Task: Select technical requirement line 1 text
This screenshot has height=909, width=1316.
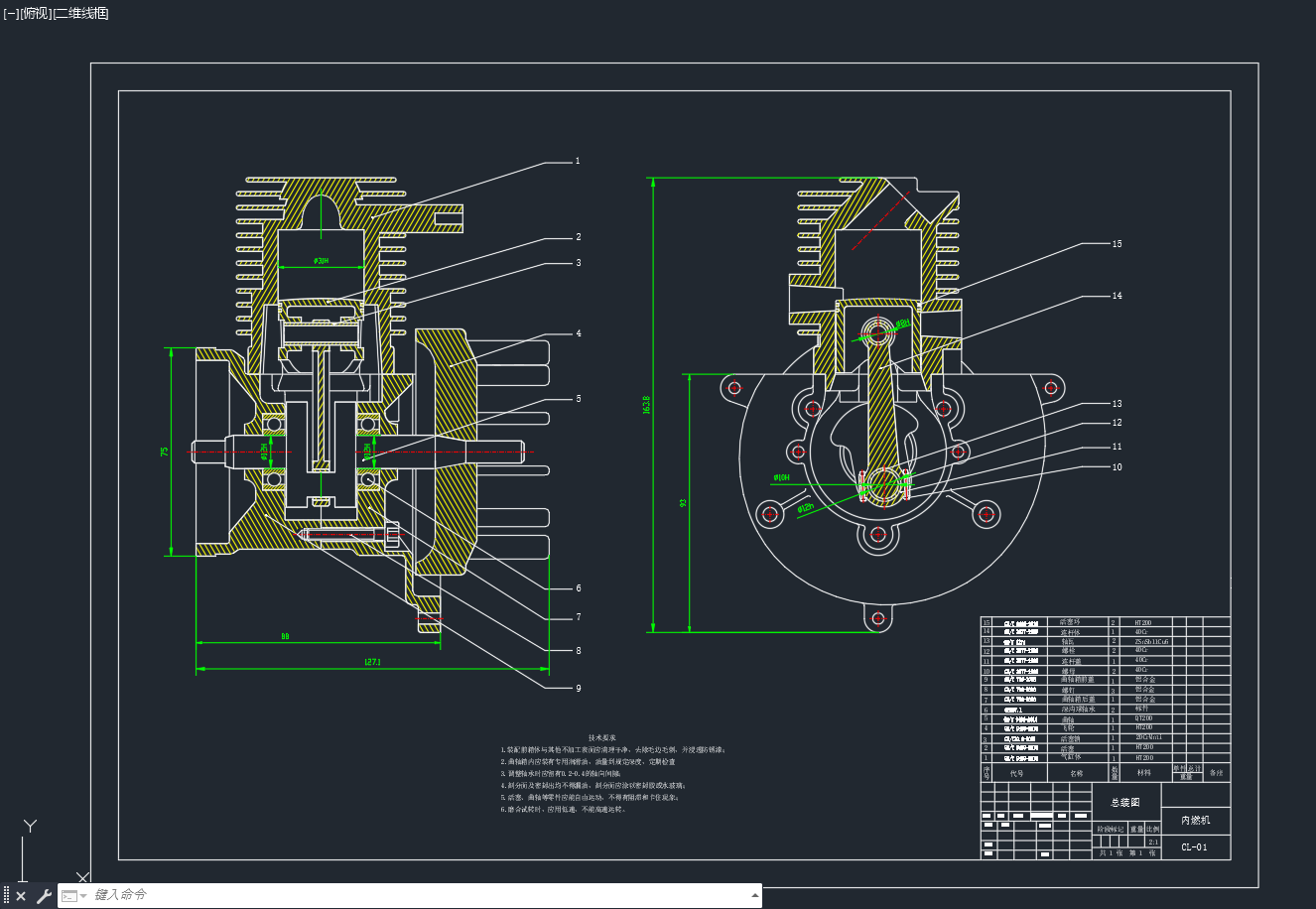Action: 613,749
